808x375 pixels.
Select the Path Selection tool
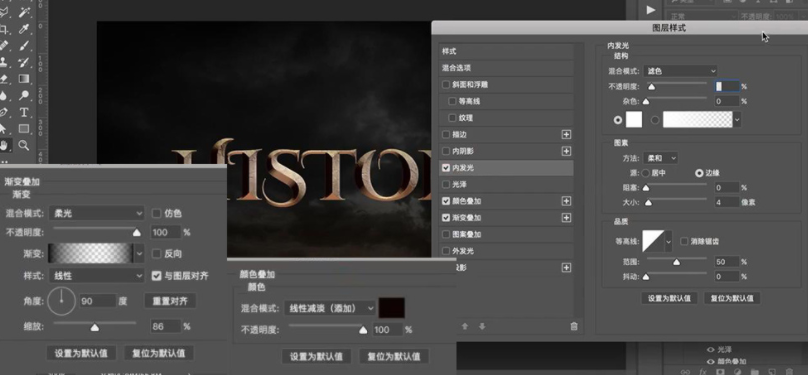click(x=4, y=128)
